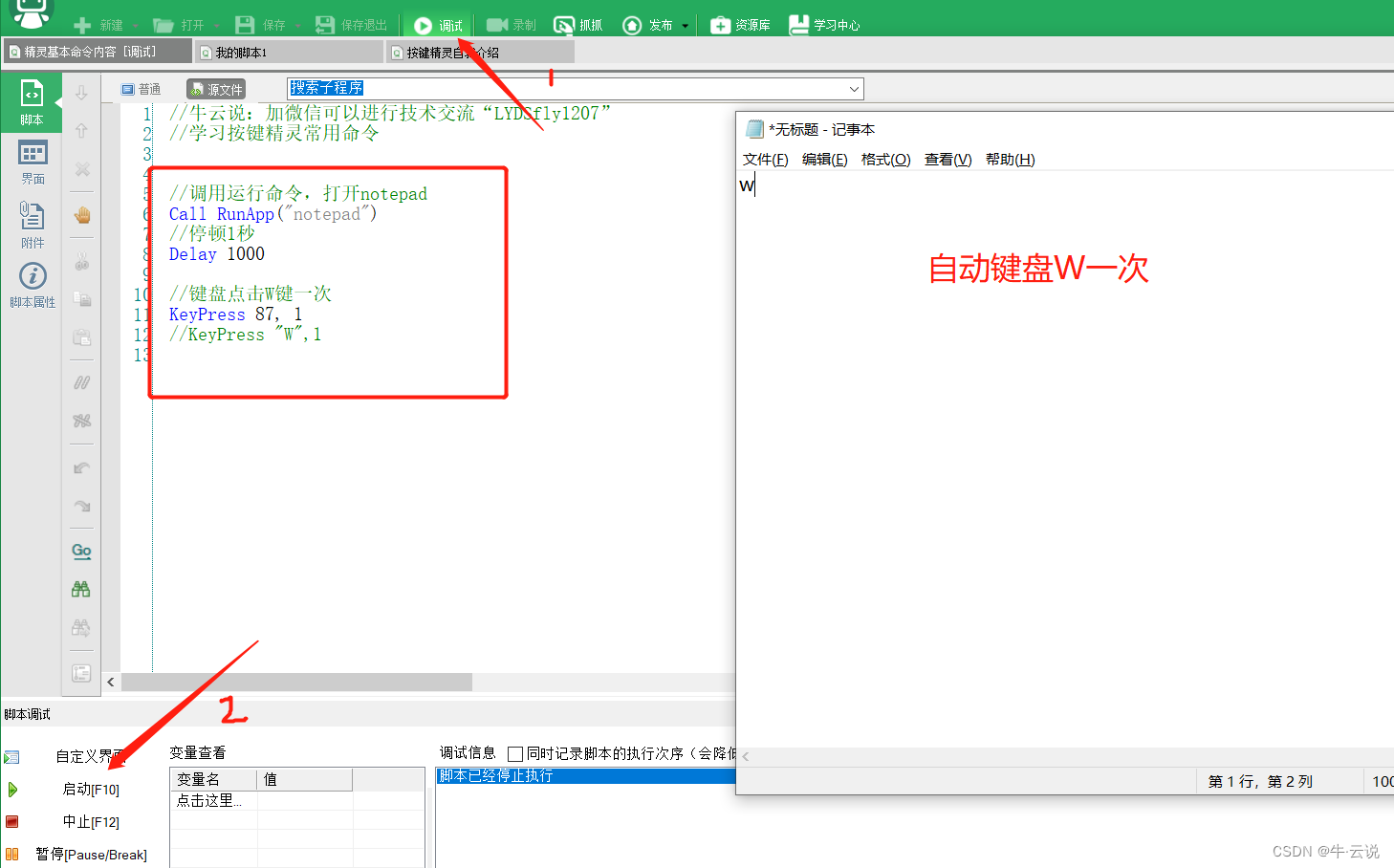The width and height of the screenshot is (1394, 868).
Task: Open the dropdown arrow next to 新建
Action: tap(136, 26)
